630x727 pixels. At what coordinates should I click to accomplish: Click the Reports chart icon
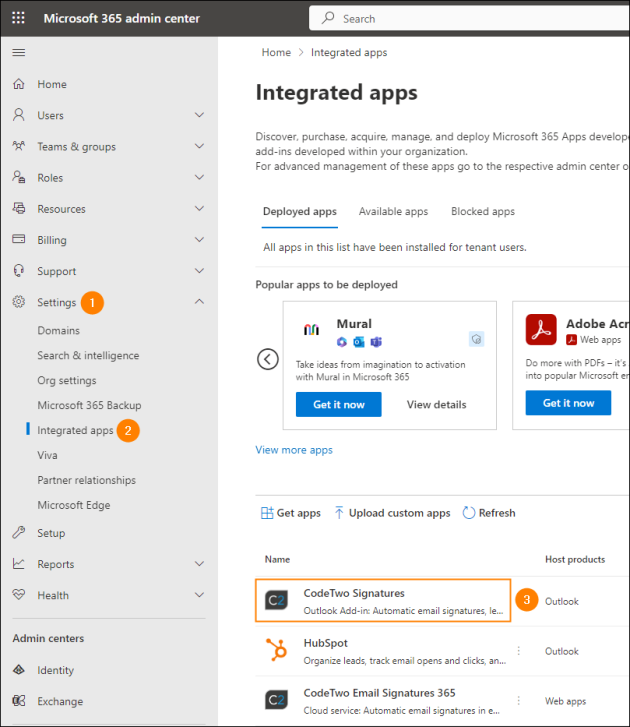[19, 563]
